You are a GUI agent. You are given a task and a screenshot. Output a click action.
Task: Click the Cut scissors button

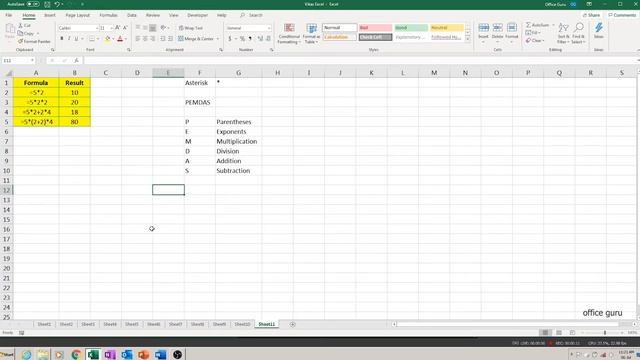tap(25, 25)
